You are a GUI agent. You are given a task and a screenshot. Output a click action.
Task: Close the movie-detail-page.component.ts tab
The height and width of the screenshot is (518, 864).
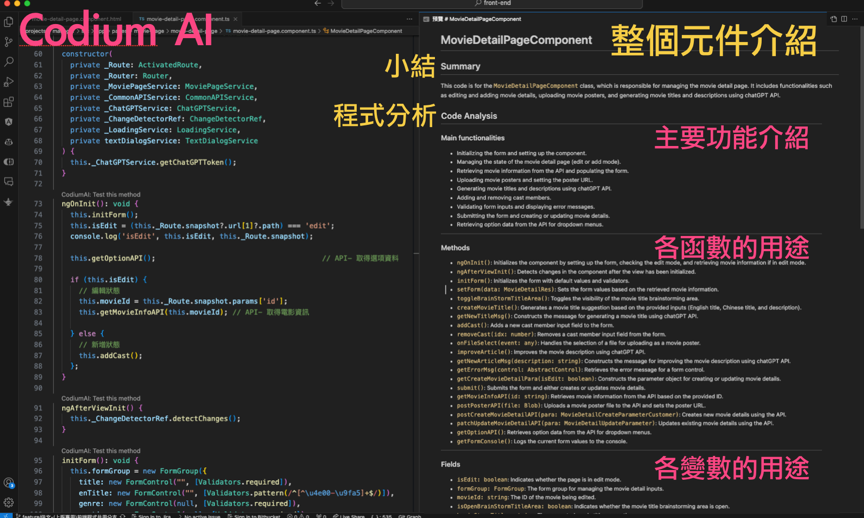point(235,19)
